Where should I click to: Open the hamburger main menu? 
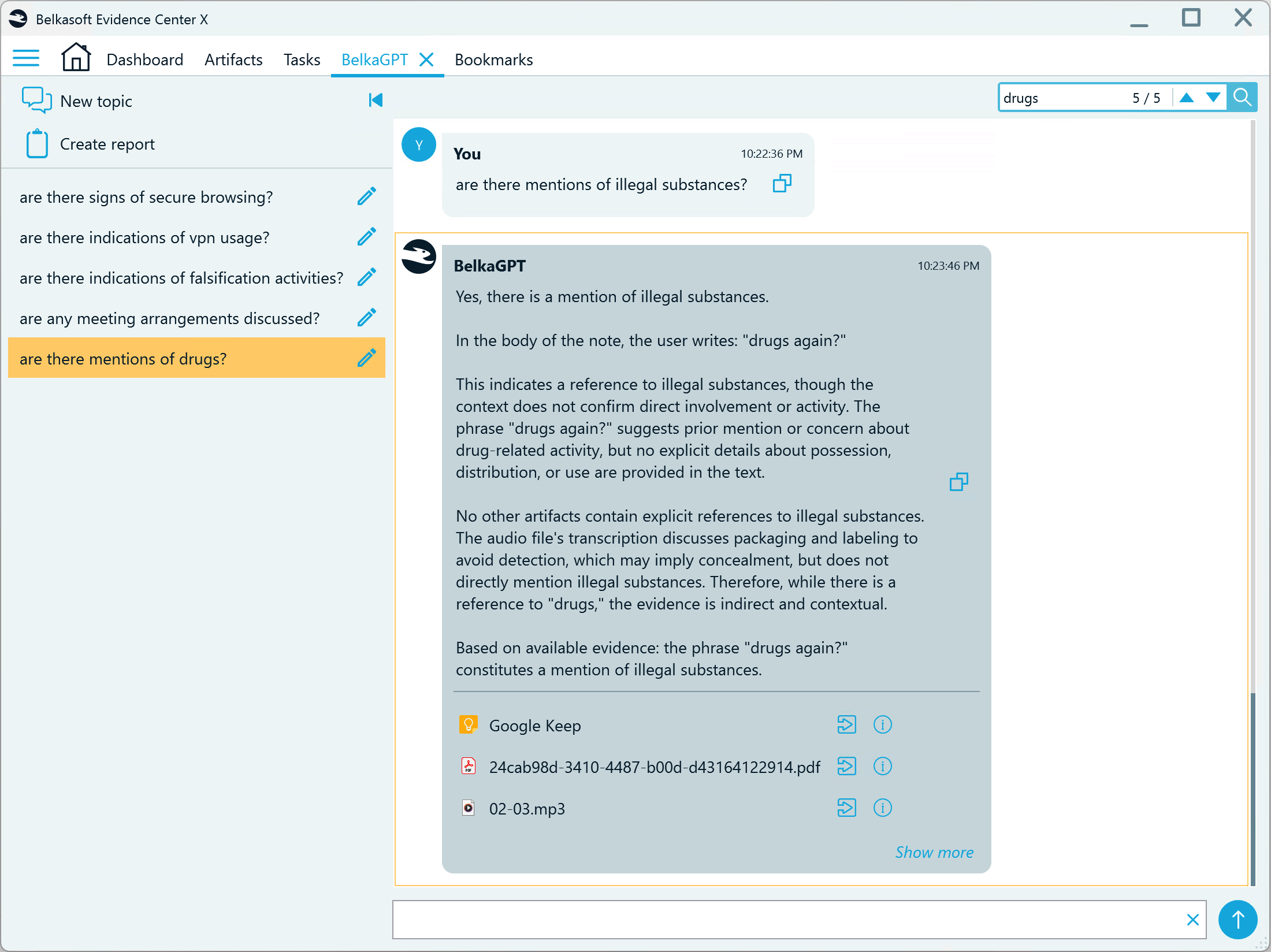(x=26, y=58)
